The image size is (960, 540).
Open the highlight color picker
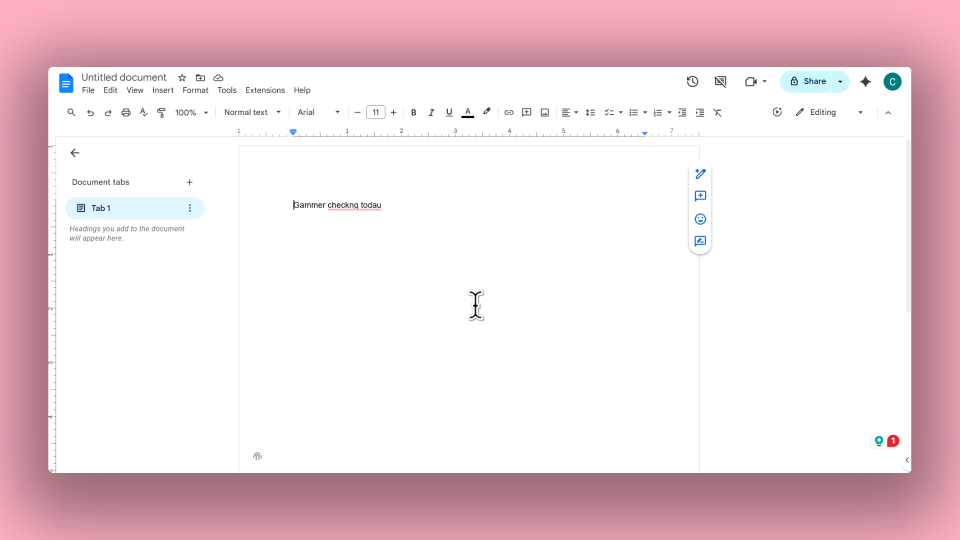pyautogui.click(x=487, y=112)
